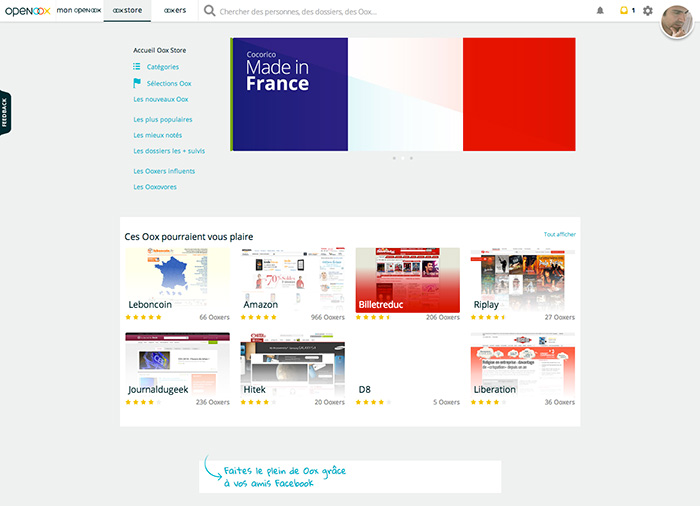Open the Les plus populaires link
Image resolution: width=700 pixels, height=506 pixels.
(162, 119)
